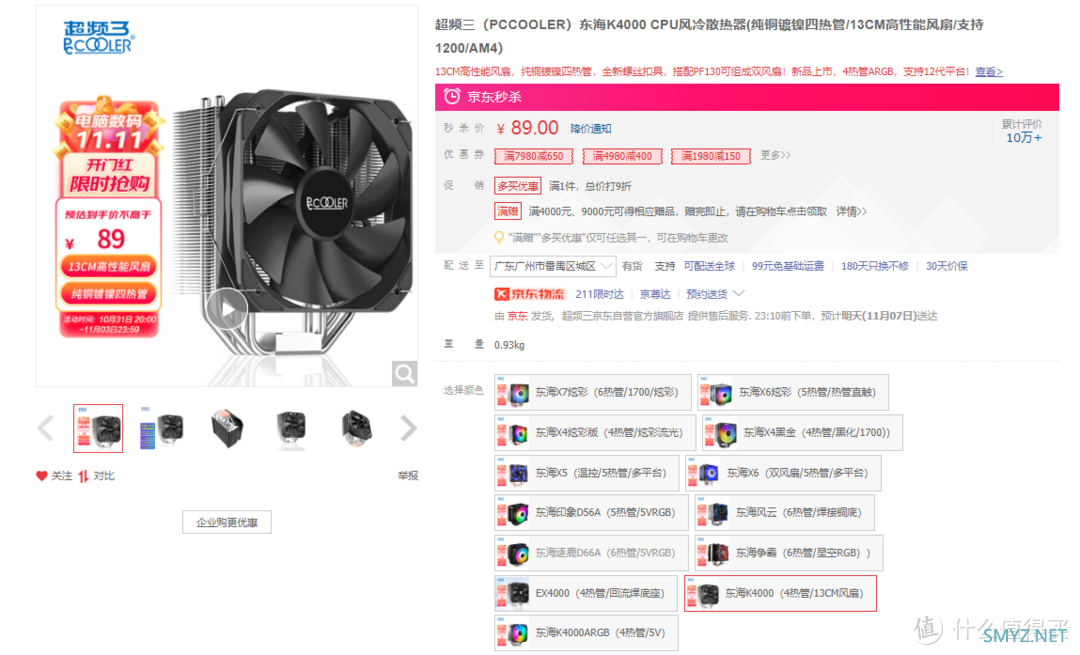The image size is (1080, 655).
Task: Click the 企业购更优惠 button
Action: (x=227, y=522)
